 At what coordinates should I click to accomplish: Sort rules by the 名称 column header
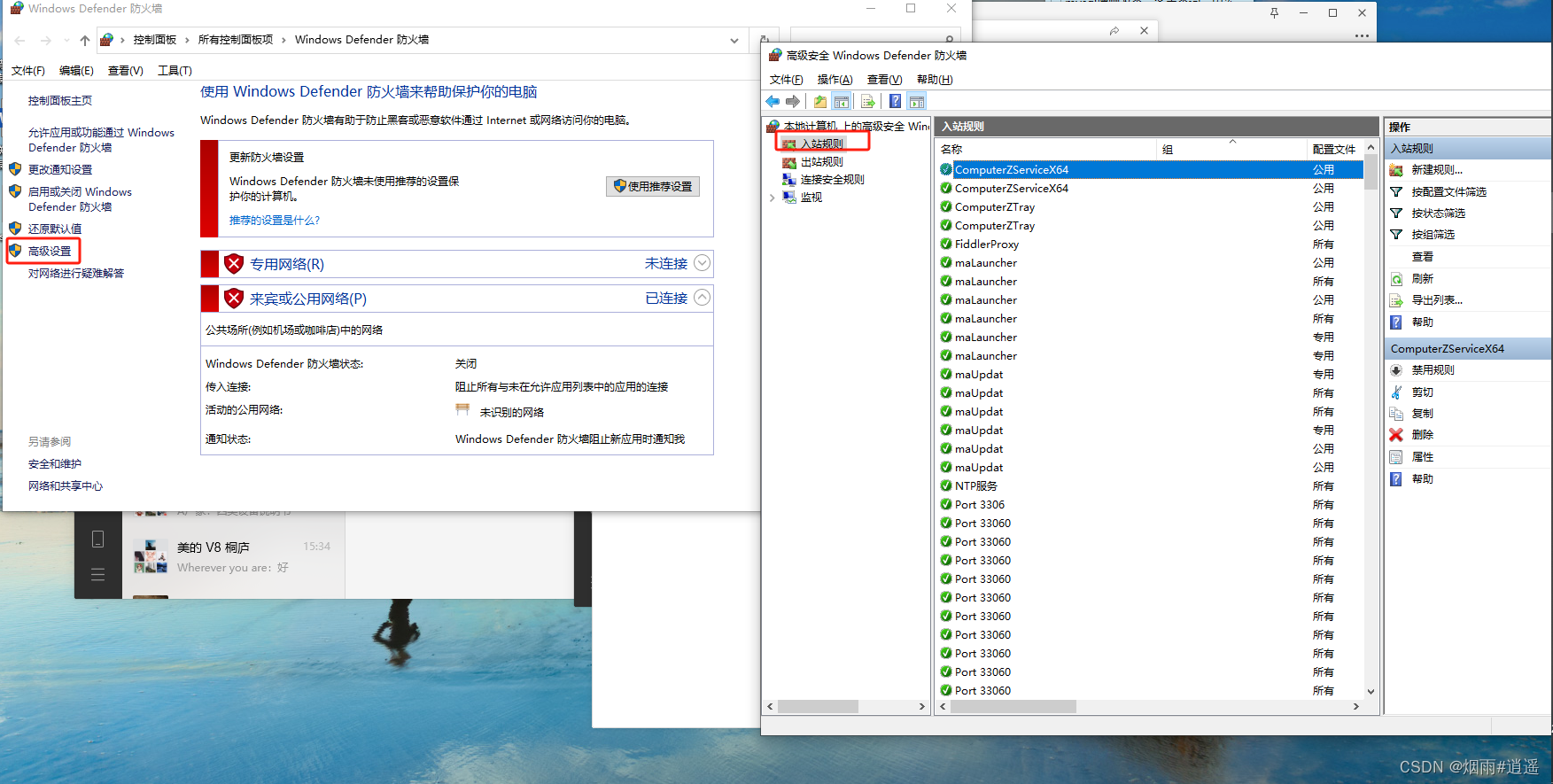pyautogui.click(x=1046, y=149)
